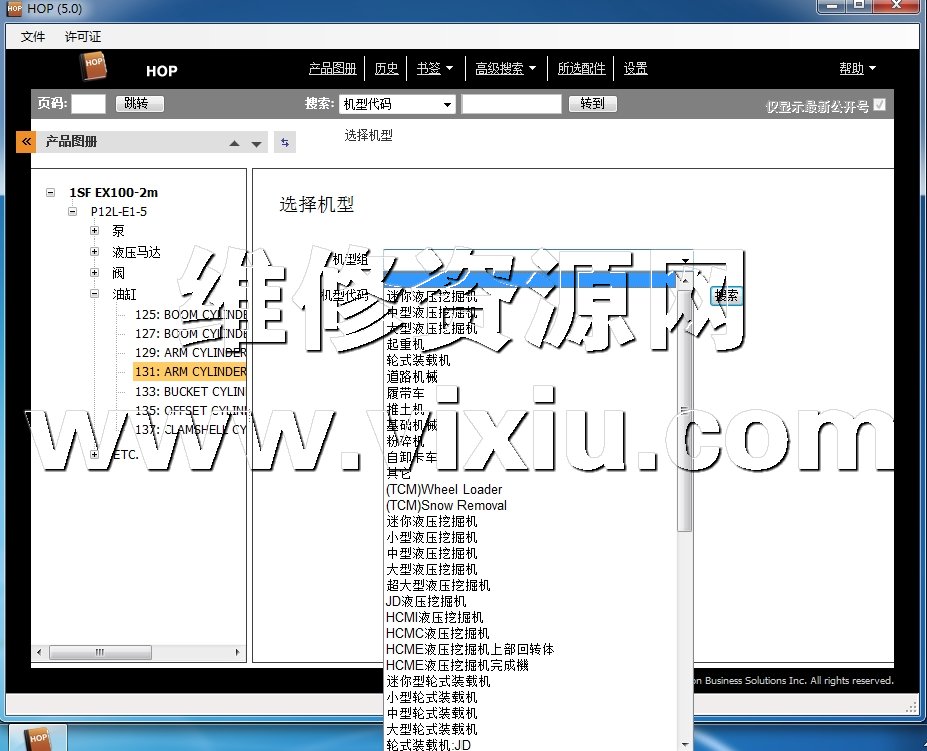Click the 转到 button
Image resolution: width=927 pixels, height=751 pixels.
(x=592, y=104)
